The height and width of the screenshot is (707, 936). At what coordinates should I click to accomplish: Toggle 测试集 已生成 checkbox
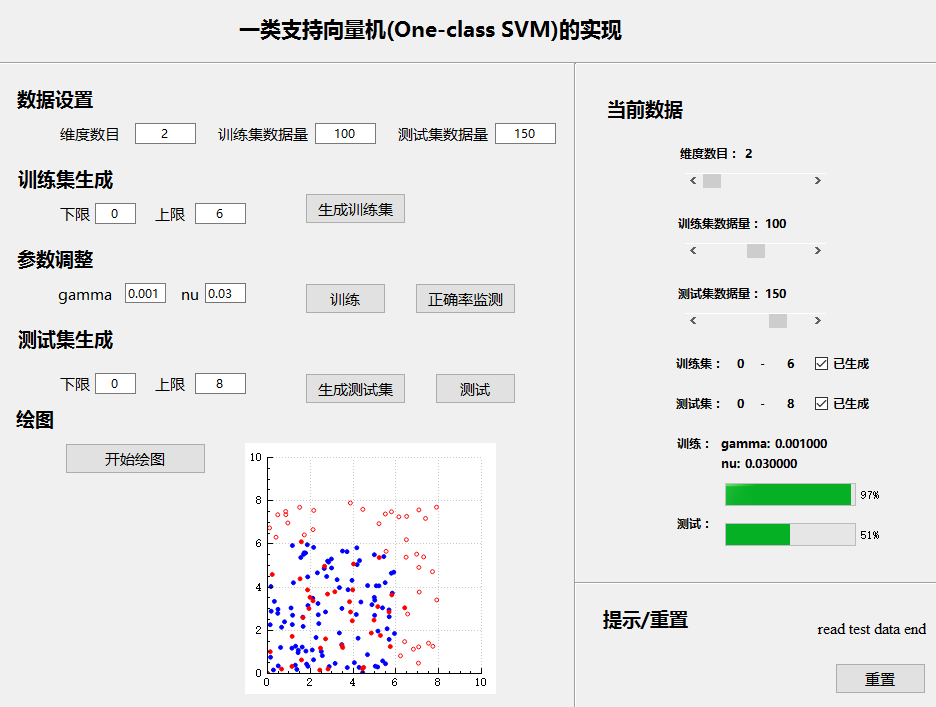[822, 404]
